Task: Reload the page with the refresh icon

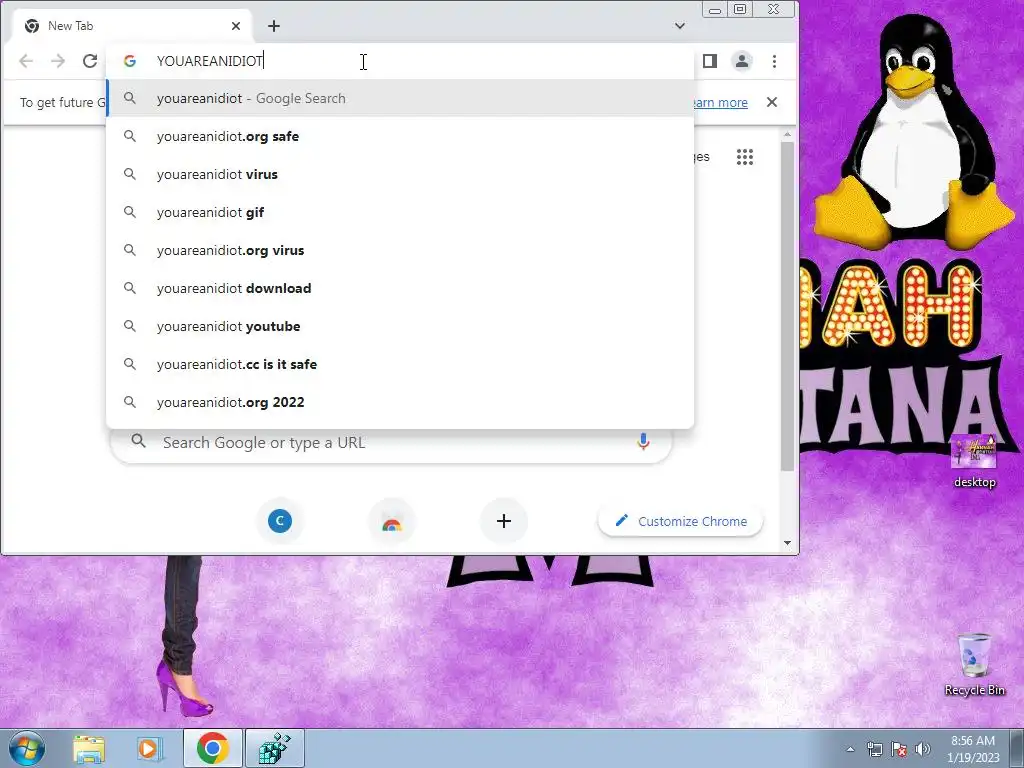Action: (90, 61)
